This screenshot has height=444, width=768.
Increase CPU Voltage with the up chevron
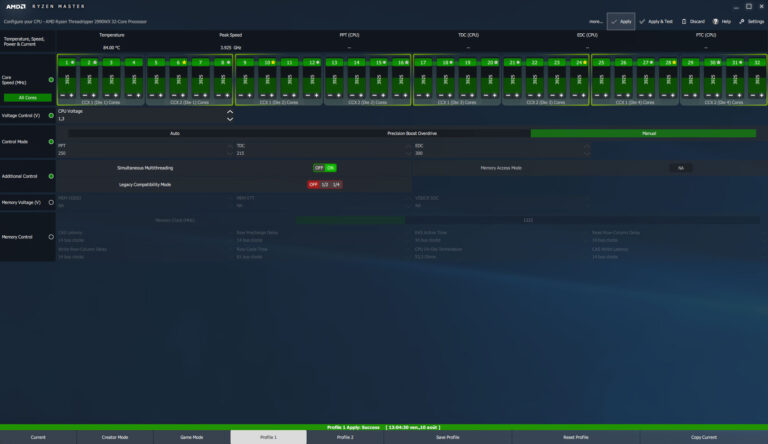pos(230,112)
